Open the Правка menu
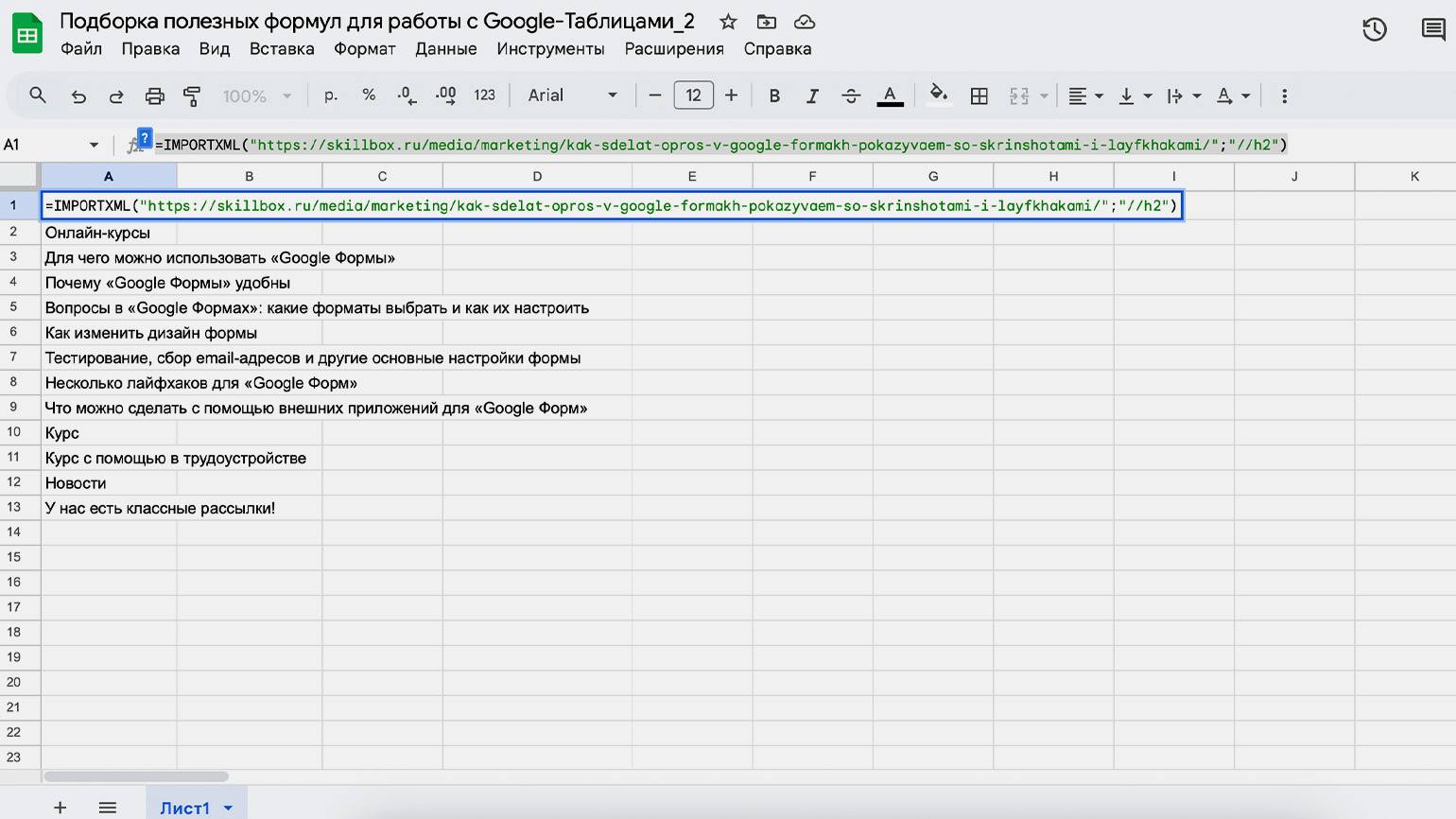The width and height of the screenshot is (1456, 819). pos(150,49)
